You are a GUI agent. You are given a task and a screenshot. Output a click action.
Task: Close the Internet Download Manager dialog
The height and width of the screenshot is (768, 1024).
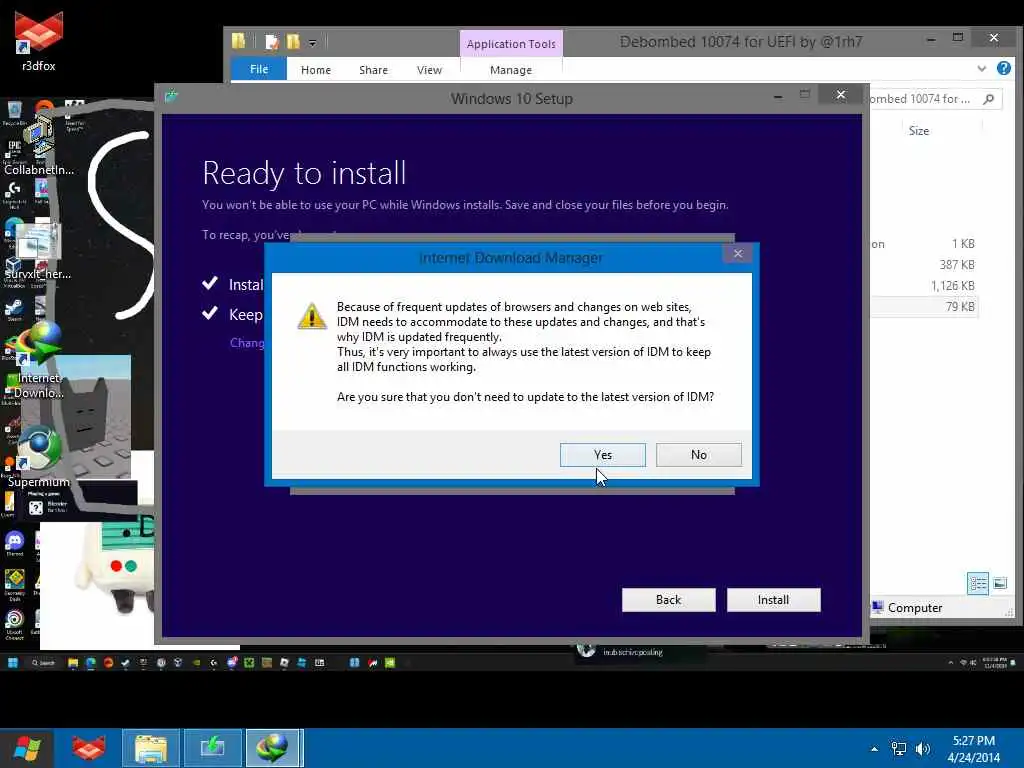[x=737, y=253]
